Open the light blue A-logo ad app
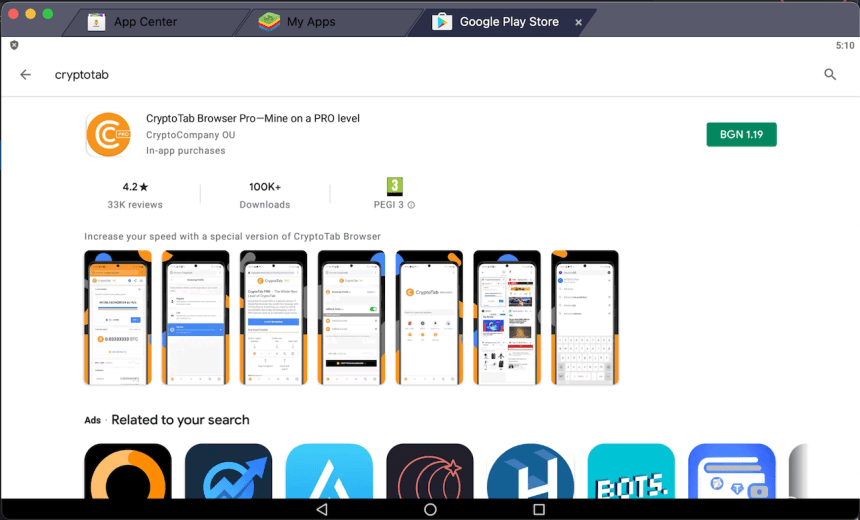This screenshot has height=520, width=860. (329, 471)
